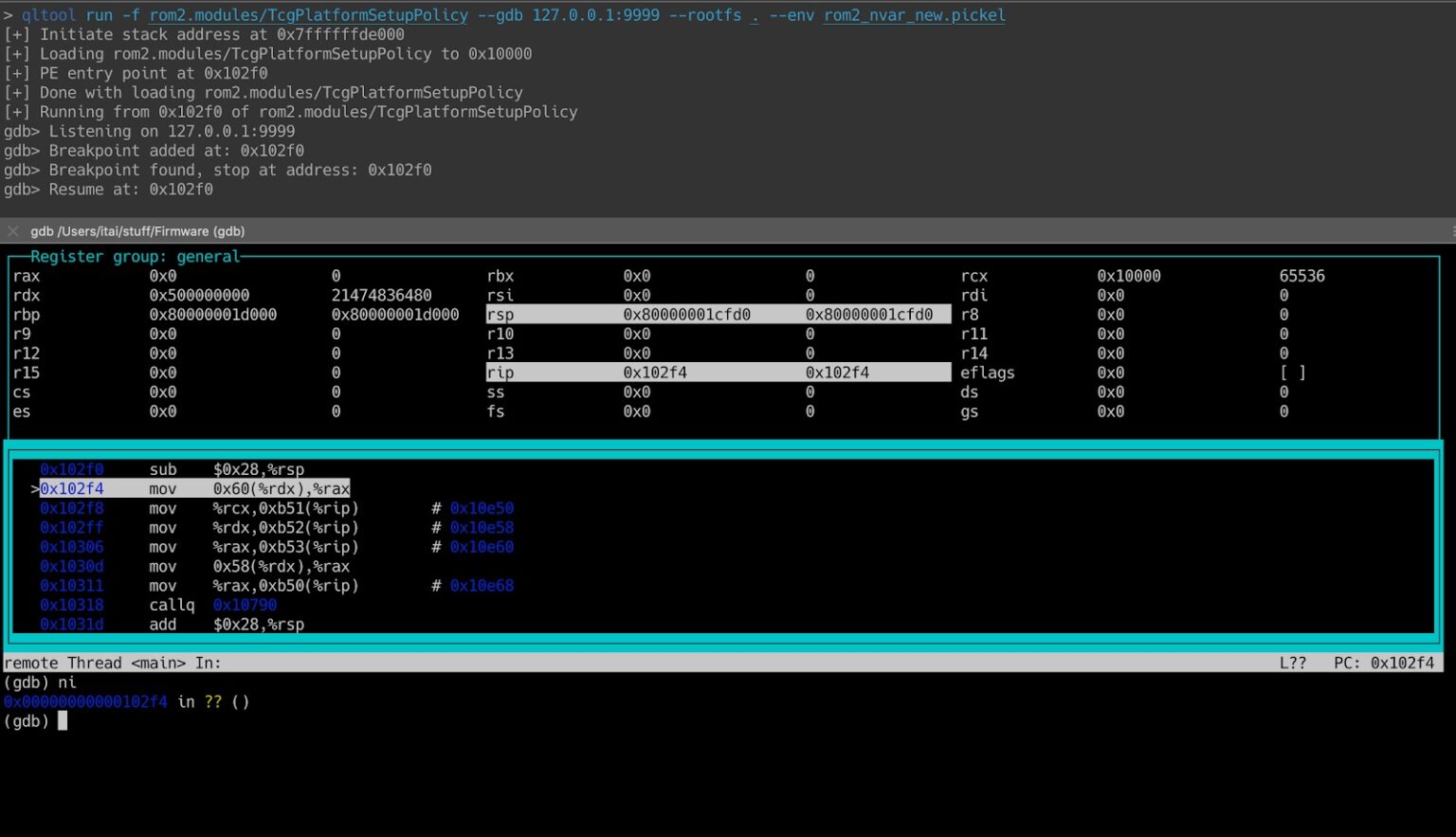Click the remote Thread status line
Image resolution: width=1456 pixels, height=837 pixels.
tap(112, 663)
